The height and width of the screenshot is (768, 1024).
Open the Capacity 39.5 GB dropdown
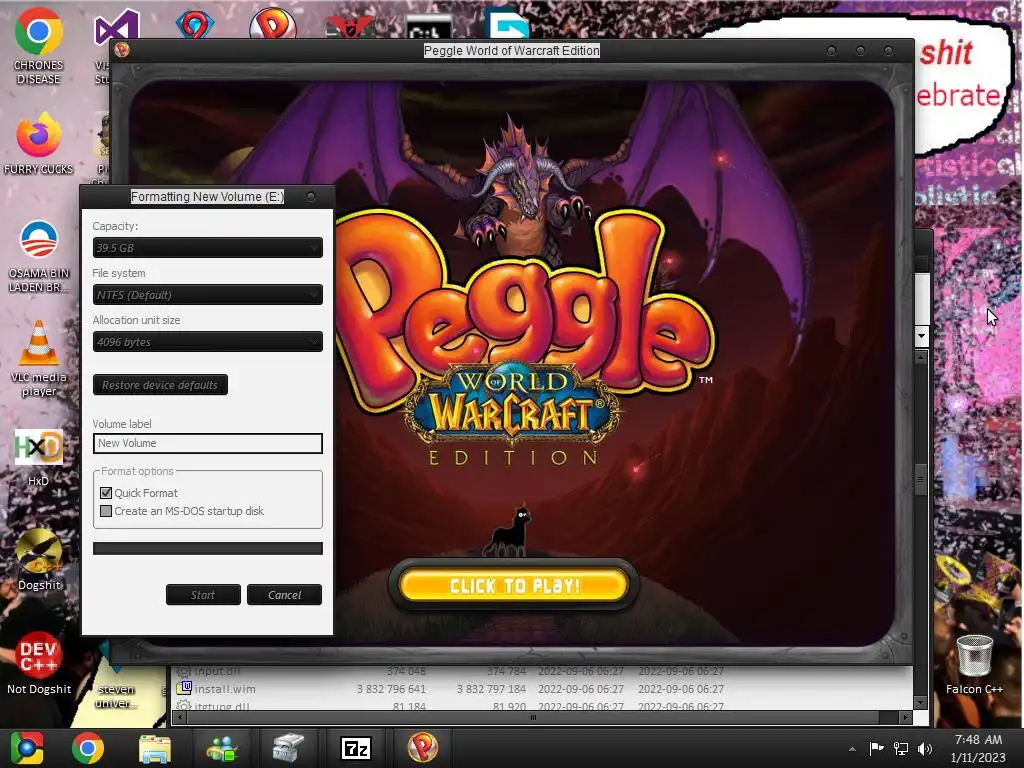208,248
